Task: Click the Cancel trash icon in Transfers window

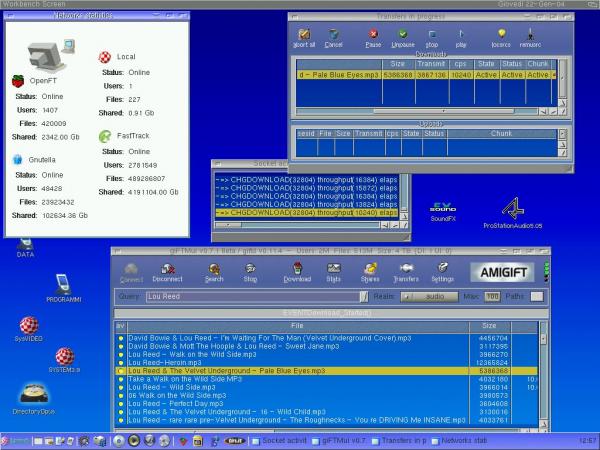Action: click(333, 38)
